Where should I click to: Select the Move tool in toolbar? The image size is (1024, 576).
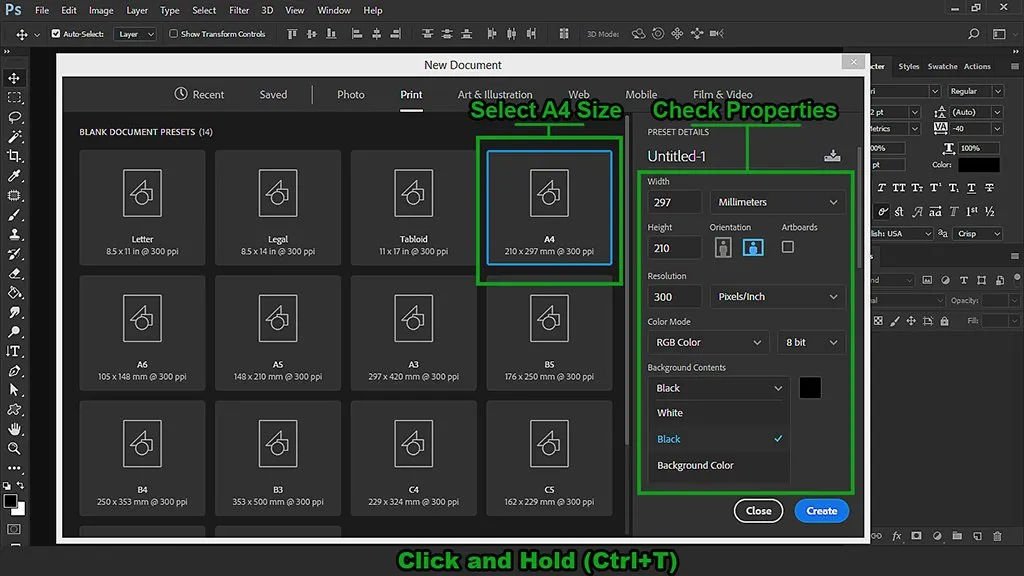(14, 78)
